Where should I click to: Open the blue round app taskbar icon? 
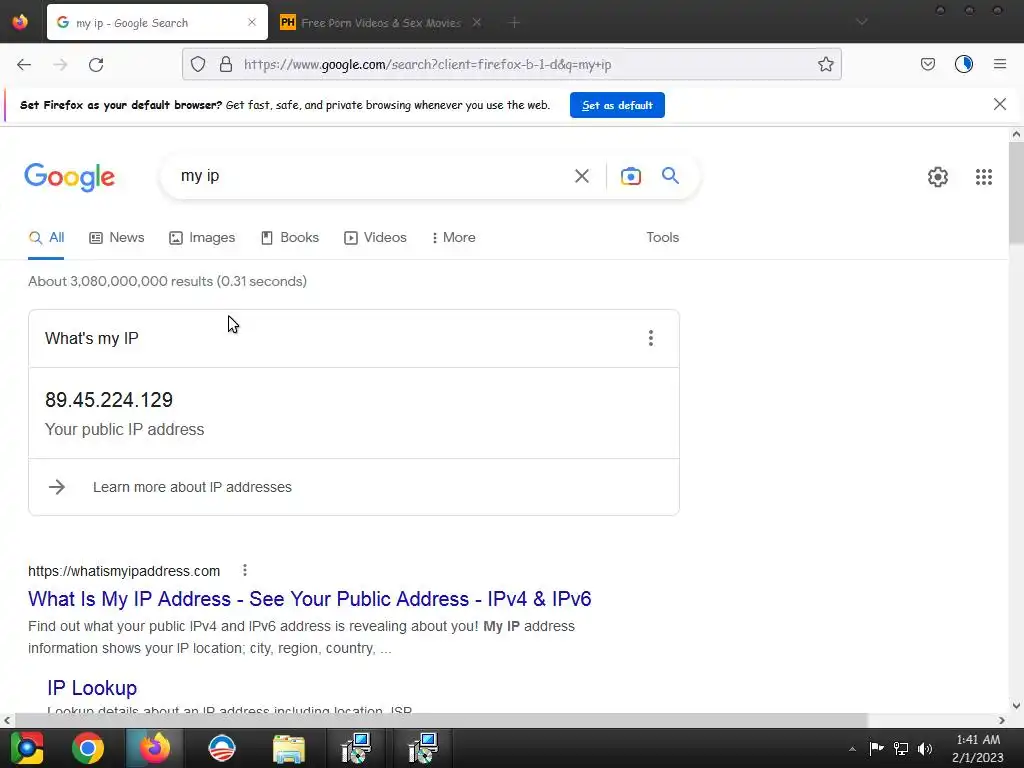(x=221, y=748)
